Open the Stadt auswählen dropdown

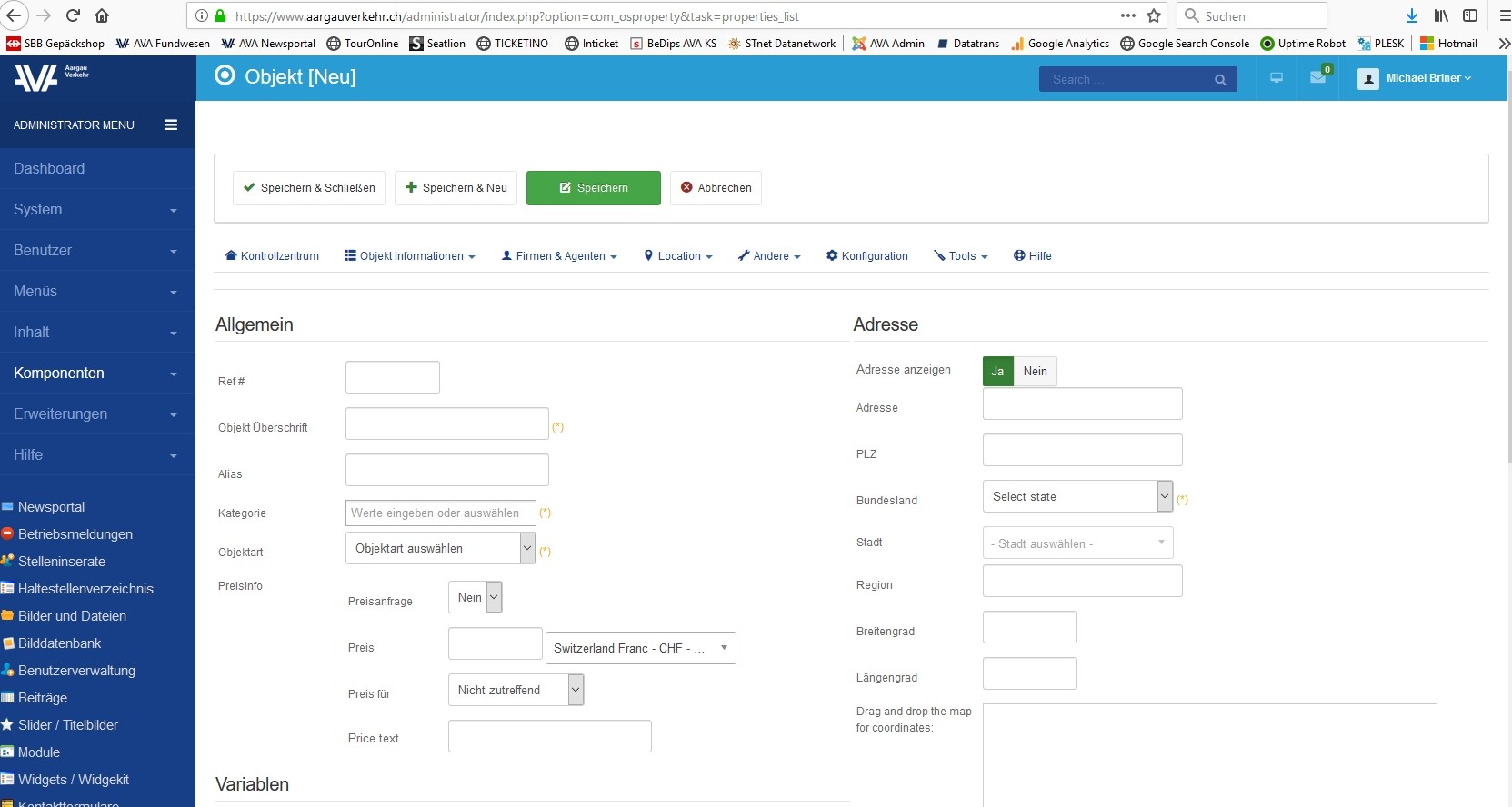pos(1077,543)
